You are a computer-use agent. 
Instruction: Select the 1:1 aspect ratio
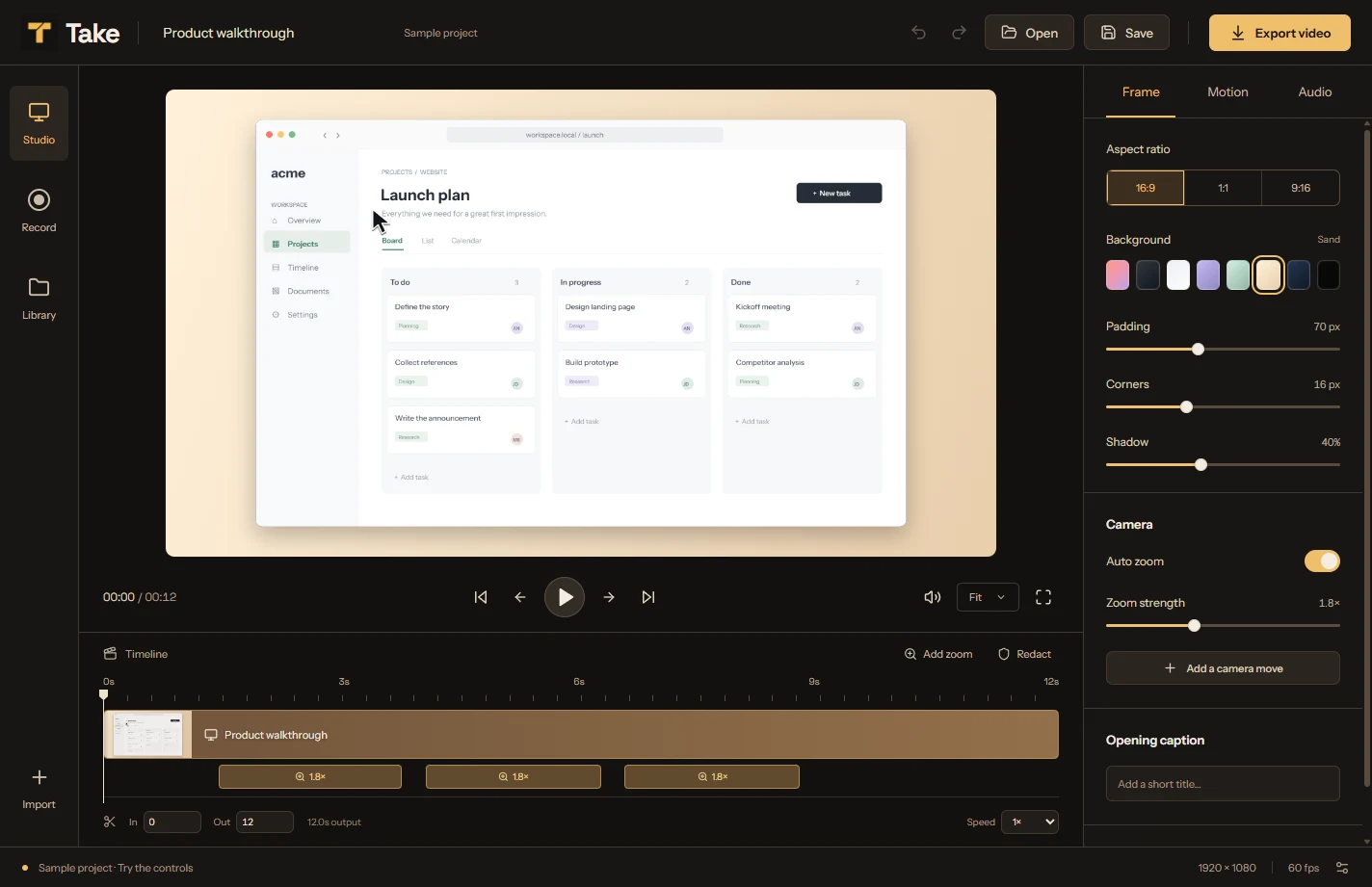[x=1223, y=188]
